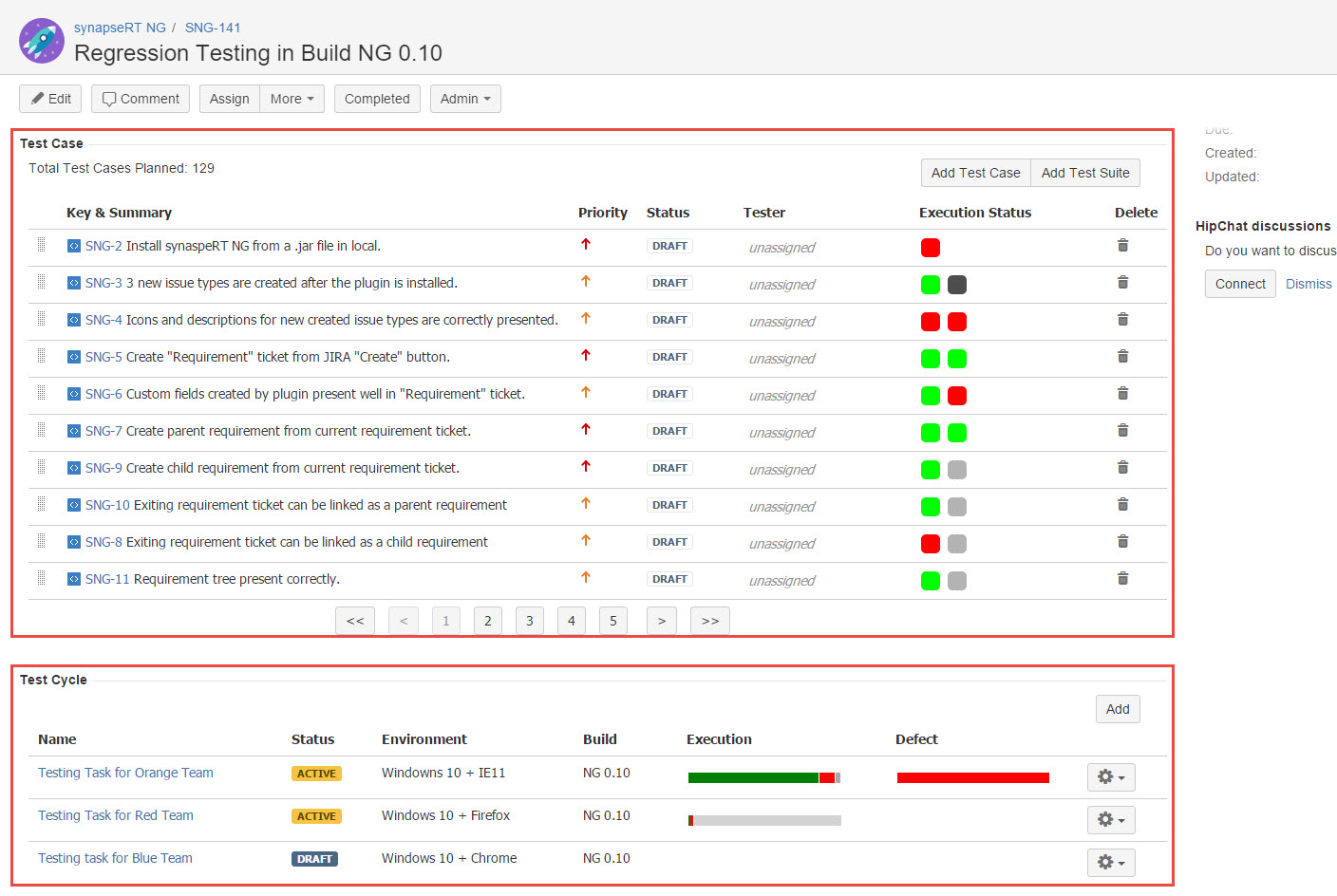Screen dimensions: 1337x896
Task: Delete SNG-11 test case with trash icon
Action: [1122, 579]
